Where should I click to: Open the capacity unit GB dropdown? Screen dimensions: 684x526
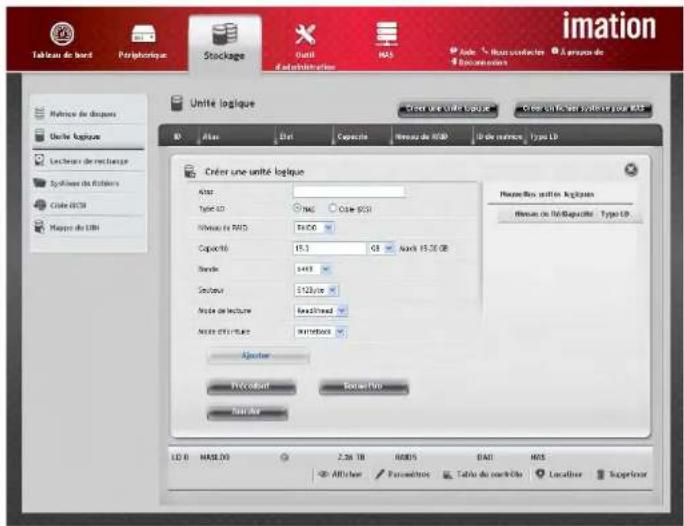381,248
